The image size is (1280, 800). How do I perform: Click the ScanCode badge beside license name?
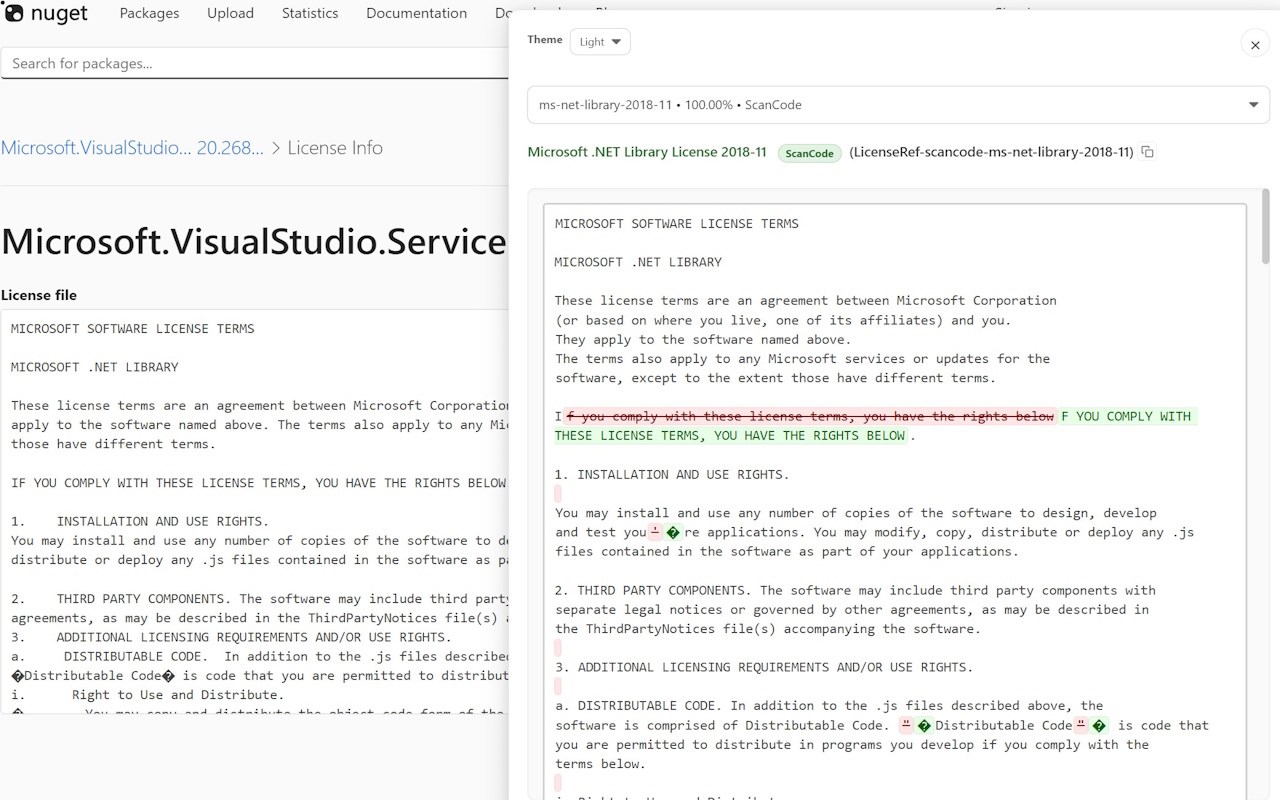click(x=809, y=153)
